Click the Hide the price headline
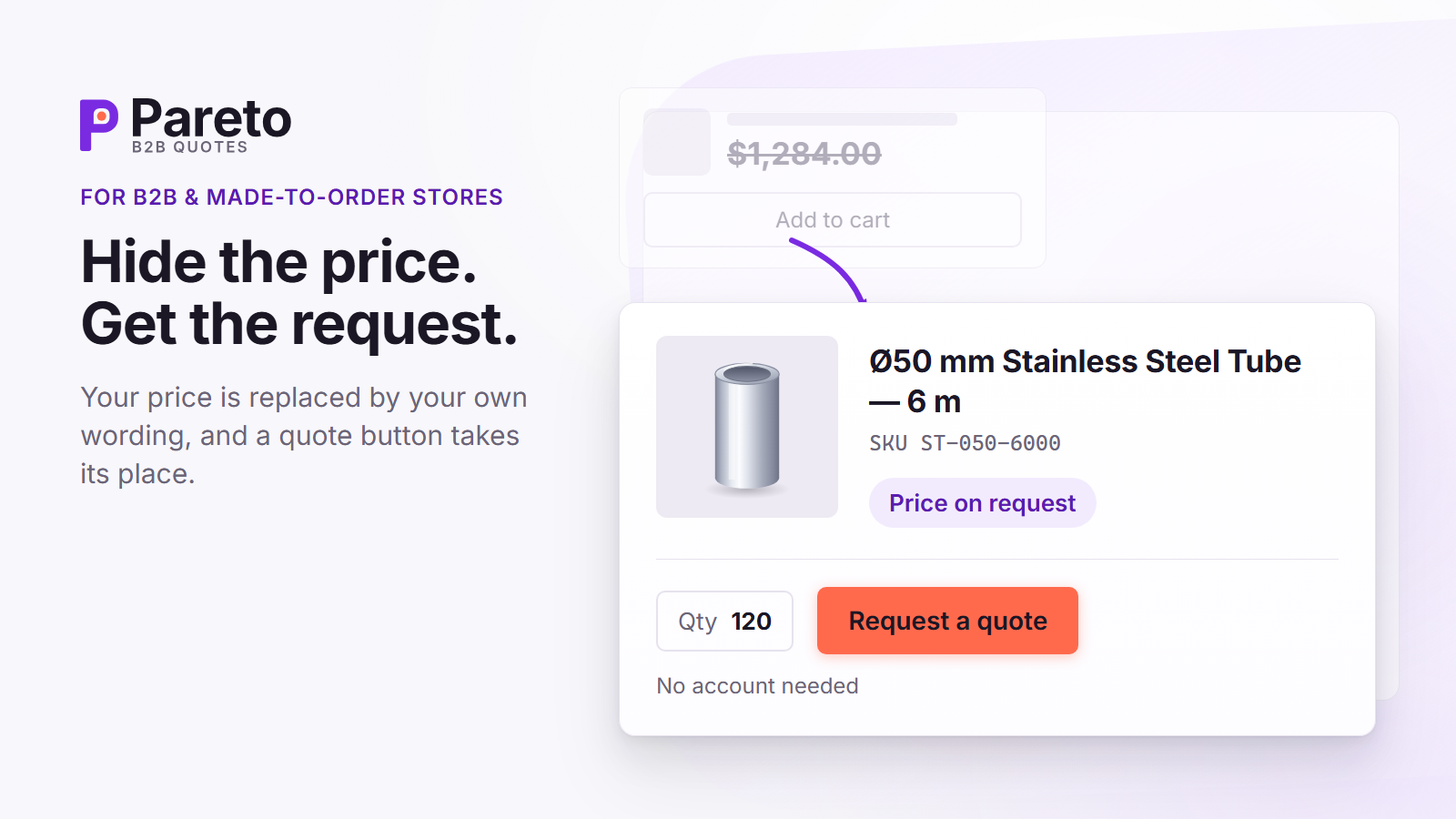1456x819 pixels. pyautogui.click(x=279, y=262)
